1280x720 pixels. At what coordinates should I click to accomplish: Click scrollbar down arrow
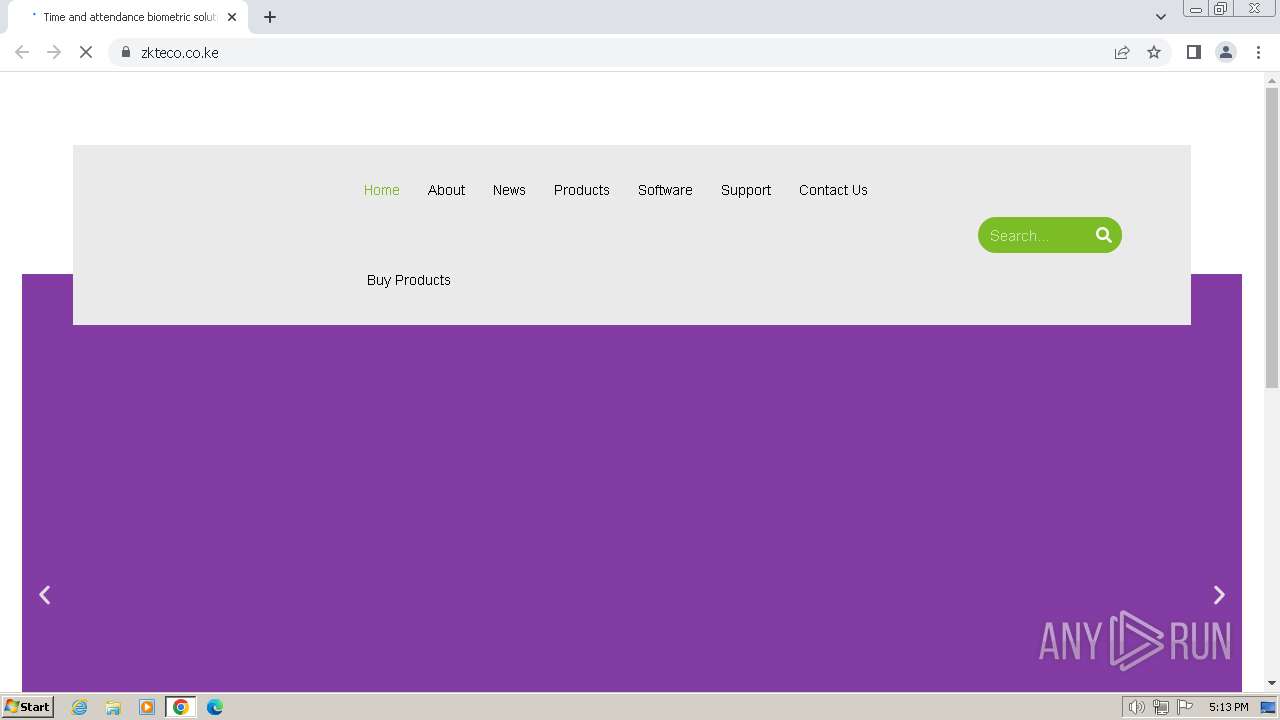1272,683
